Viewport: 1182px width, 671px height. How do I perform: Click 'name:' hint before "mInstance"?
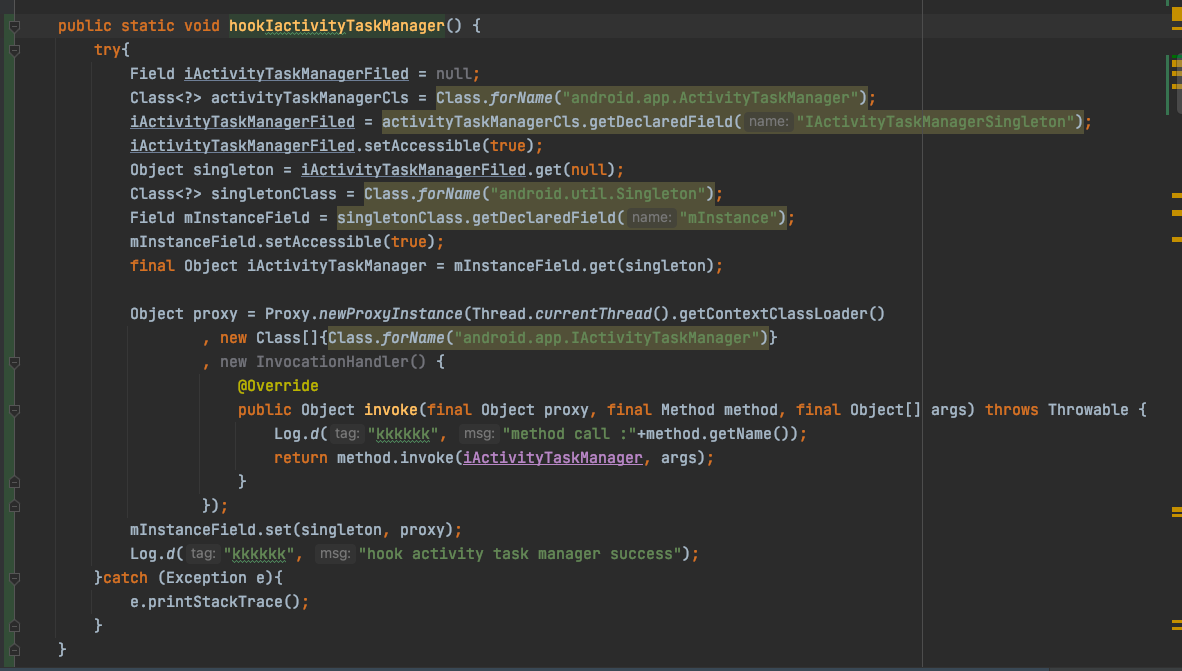651,218
